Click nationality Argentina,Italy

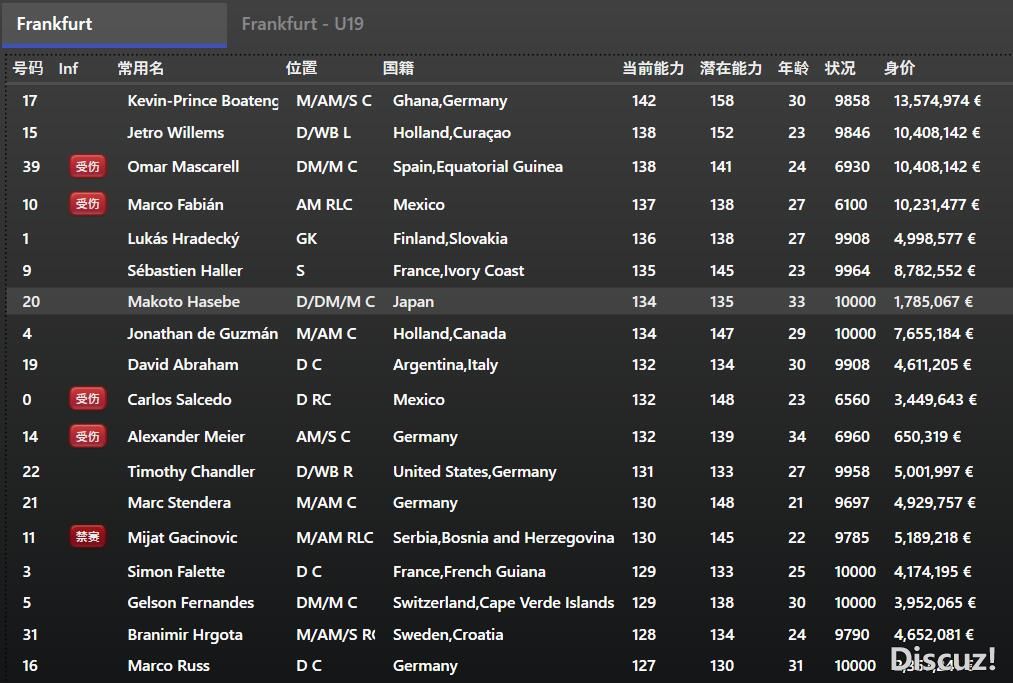[445, 365]
